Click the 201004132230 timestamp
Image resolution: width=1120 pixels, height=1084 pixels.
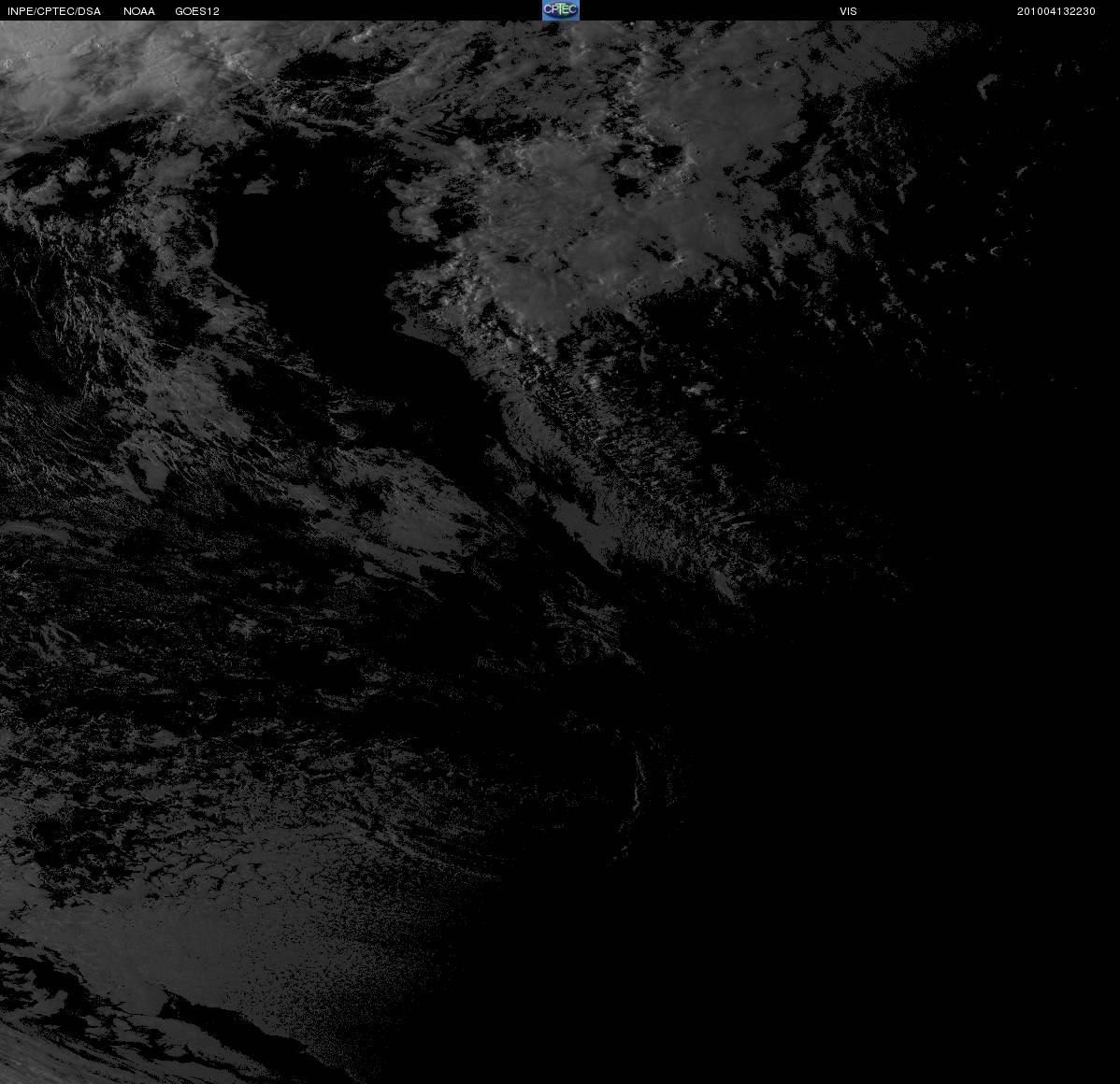coord(1055,11)
